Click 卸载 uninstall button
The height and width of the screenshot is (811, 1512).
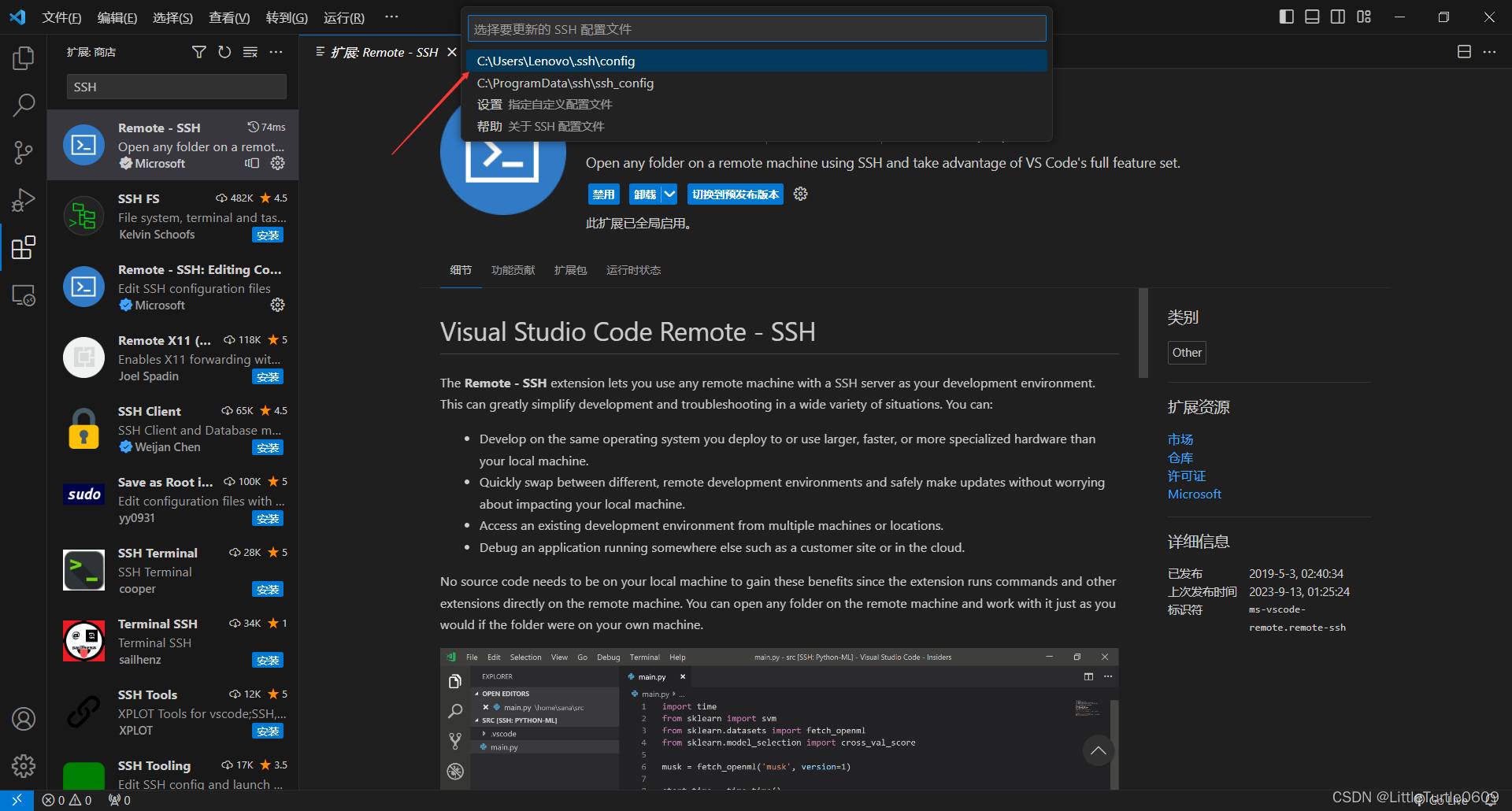pos(645,194)
